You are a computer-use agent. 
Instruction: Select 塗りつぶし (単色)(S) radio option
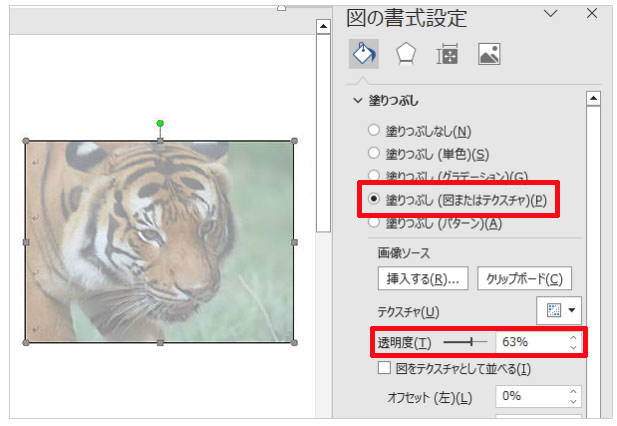point(373,153)
